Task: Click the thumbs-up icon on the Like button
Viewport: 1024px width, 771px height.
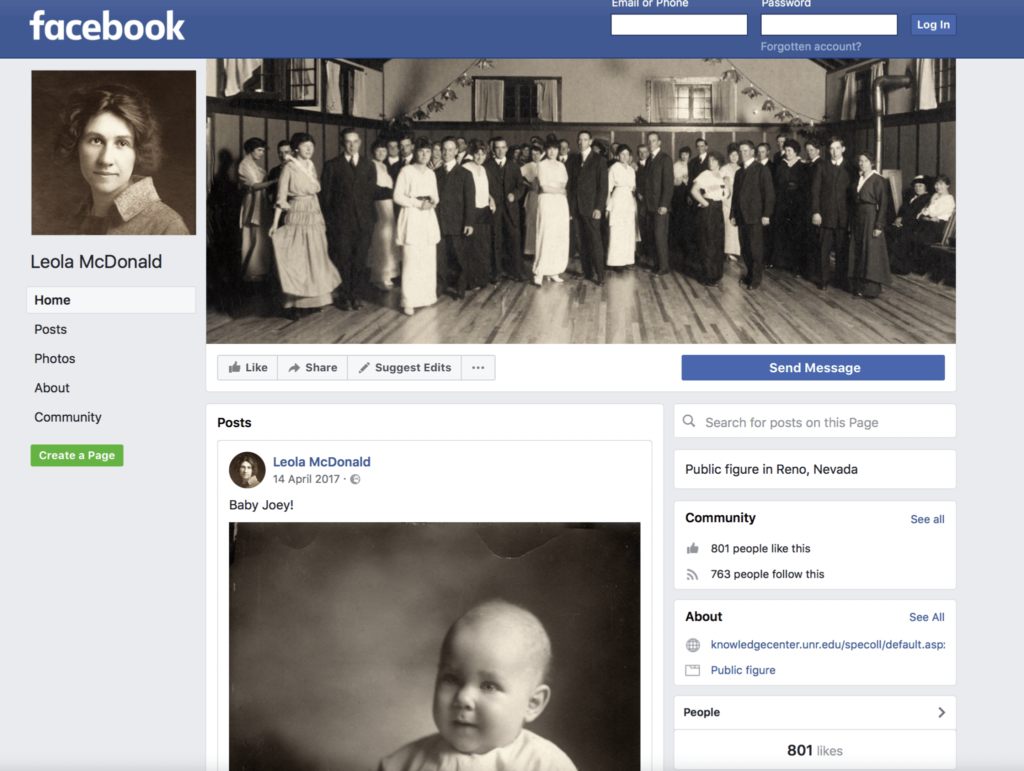Action: (234, 368)
